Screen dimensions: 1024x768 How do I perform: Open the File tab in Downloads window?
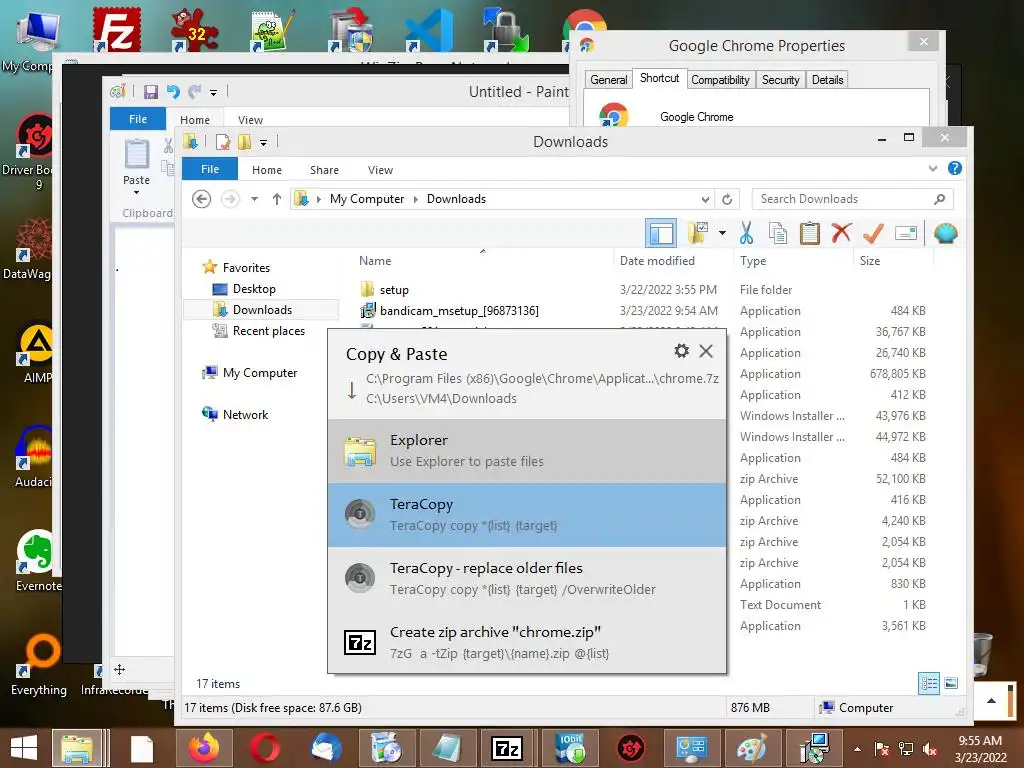coord(210,169)
